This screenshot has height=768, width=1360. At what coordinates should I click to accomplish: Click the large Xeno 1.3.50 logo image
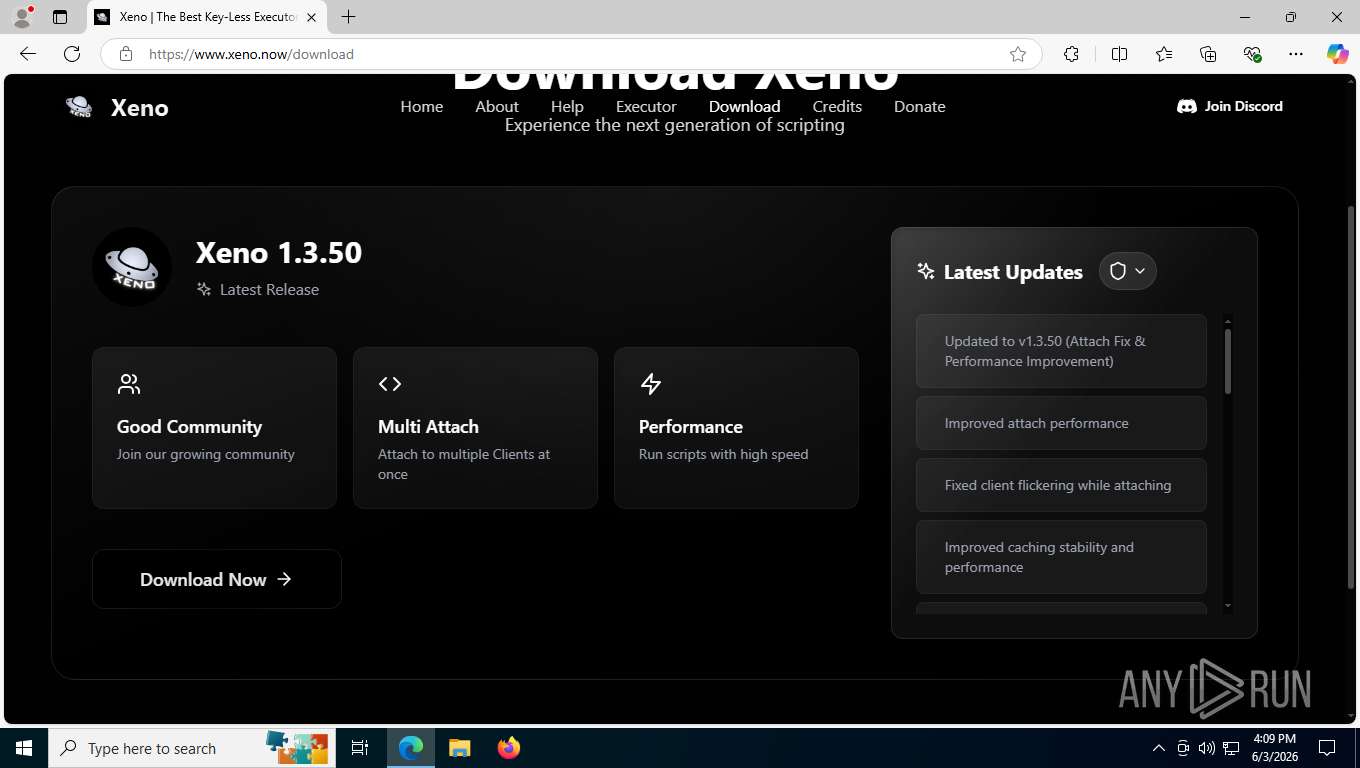click(132, 267)
